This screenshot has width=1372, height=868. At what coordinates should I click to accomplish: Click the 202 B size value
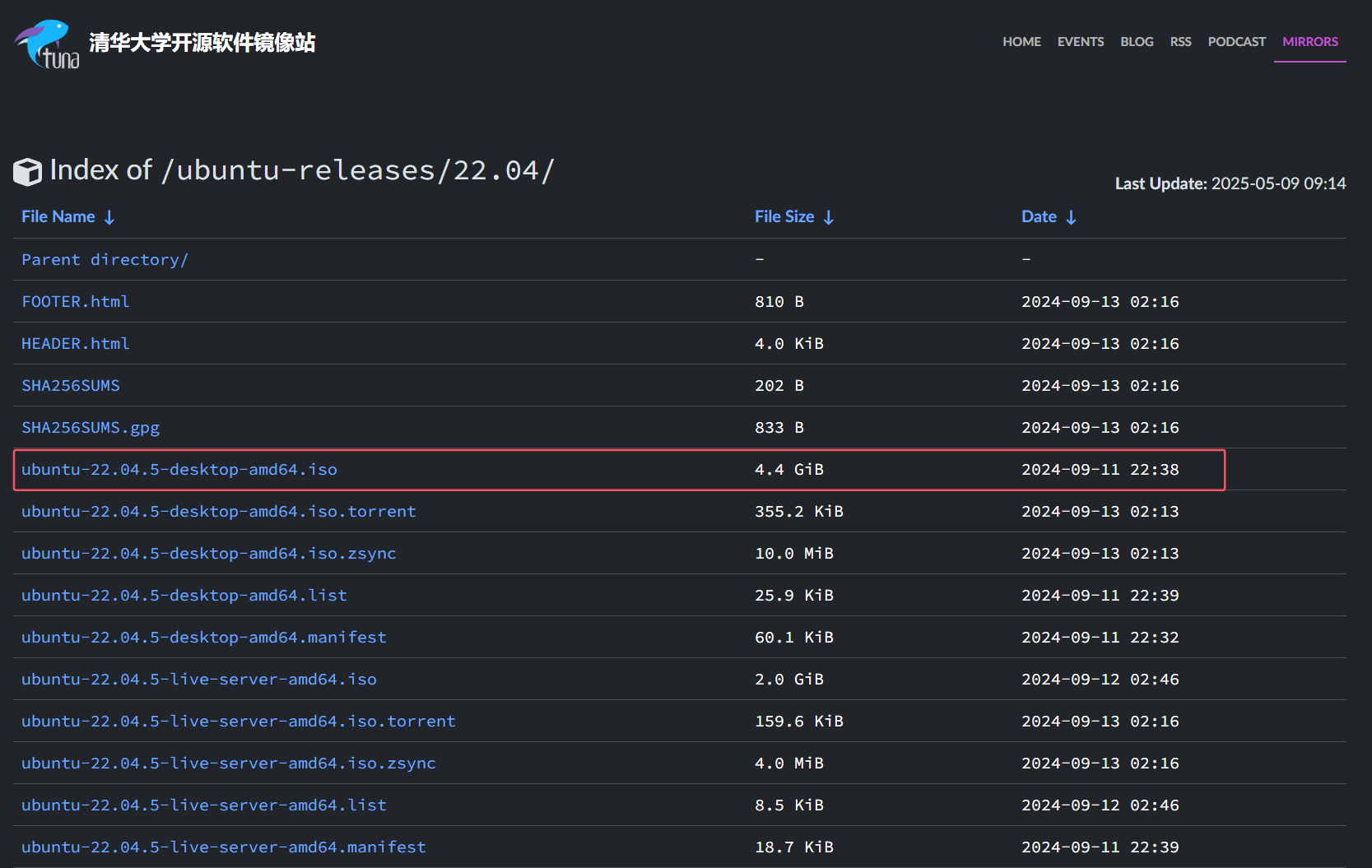779,386
